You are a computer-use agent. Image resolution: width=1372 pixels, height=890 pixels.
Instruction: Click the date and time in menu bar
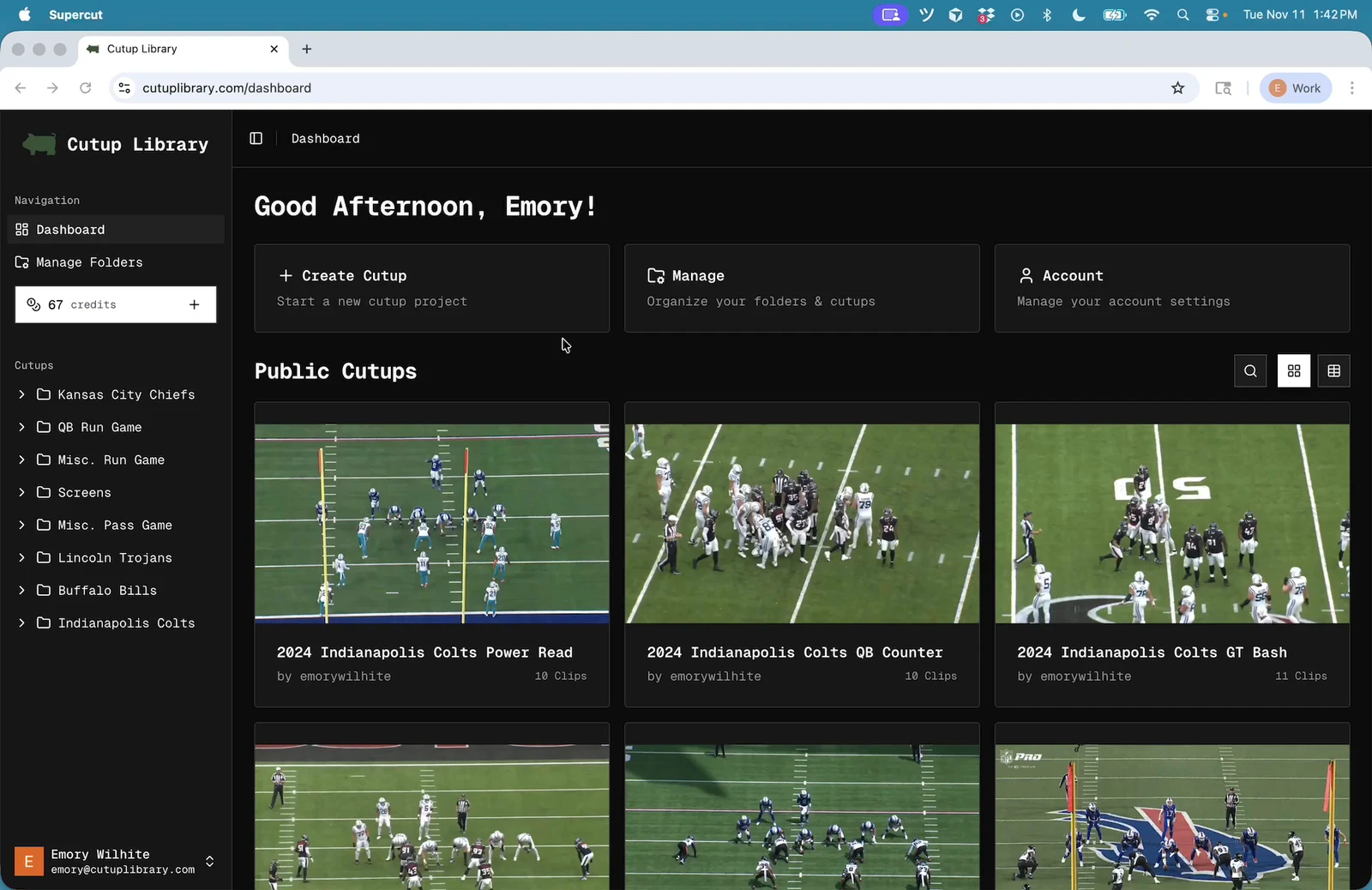pos(1300,15)
